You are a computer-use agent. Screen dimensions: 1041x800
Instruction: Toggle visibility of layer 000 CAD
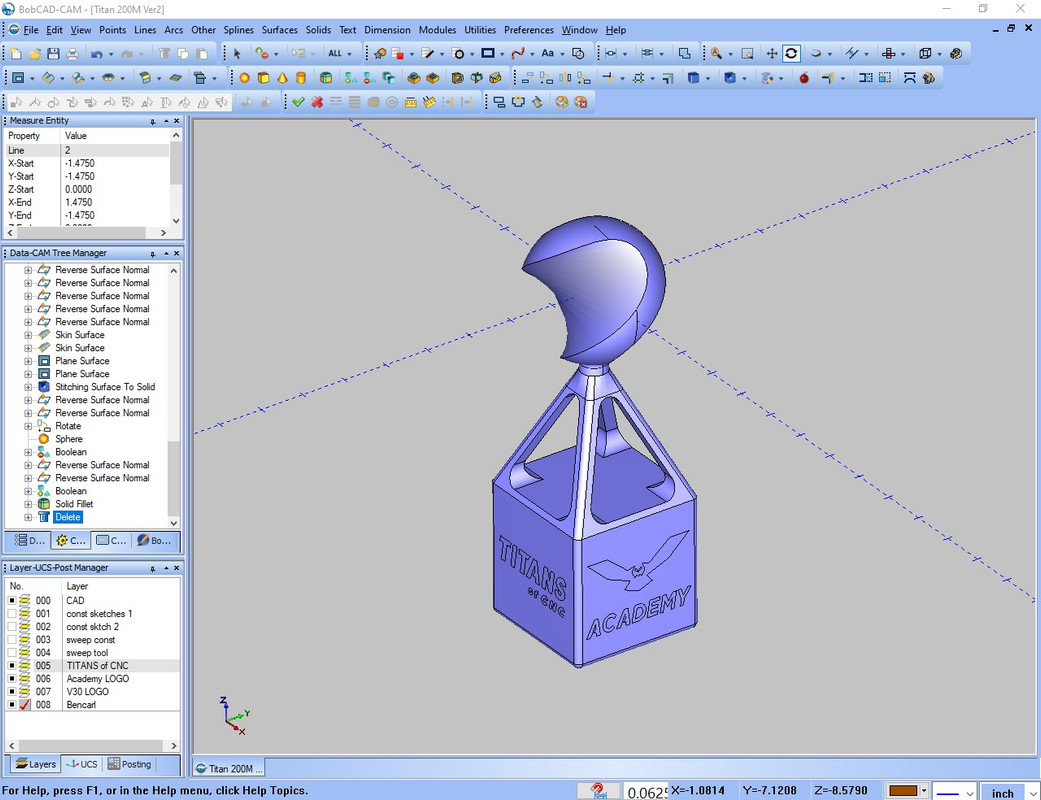pyautogui.click(x=12, y=600)
